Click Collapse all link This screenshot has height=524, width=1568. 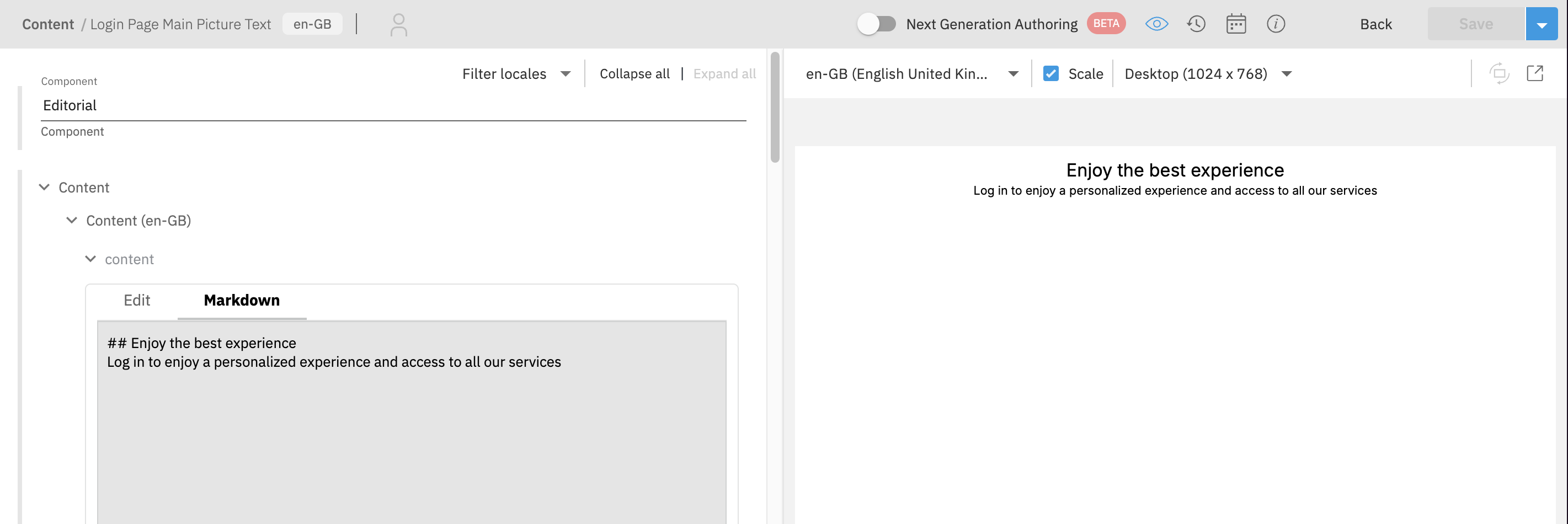click(x=634, y=74)
